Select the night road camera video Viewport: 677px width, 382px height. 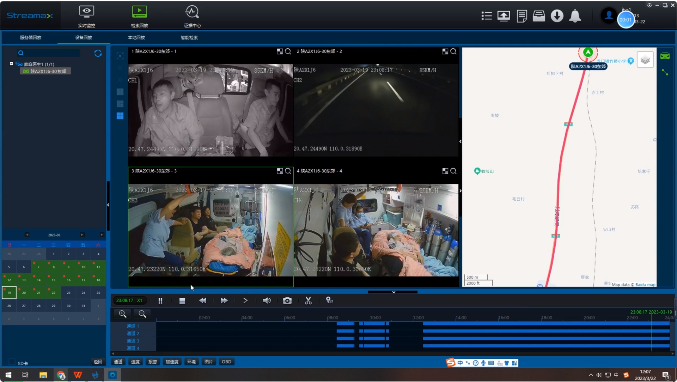376,110
